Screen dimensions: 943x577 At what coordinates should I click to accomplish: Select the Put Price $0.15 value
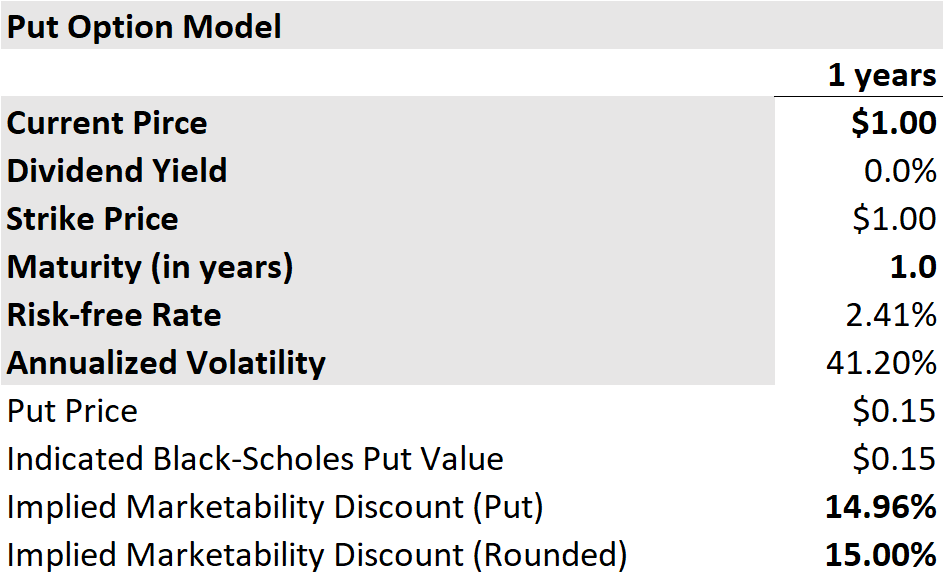click(x=894, y=412)
